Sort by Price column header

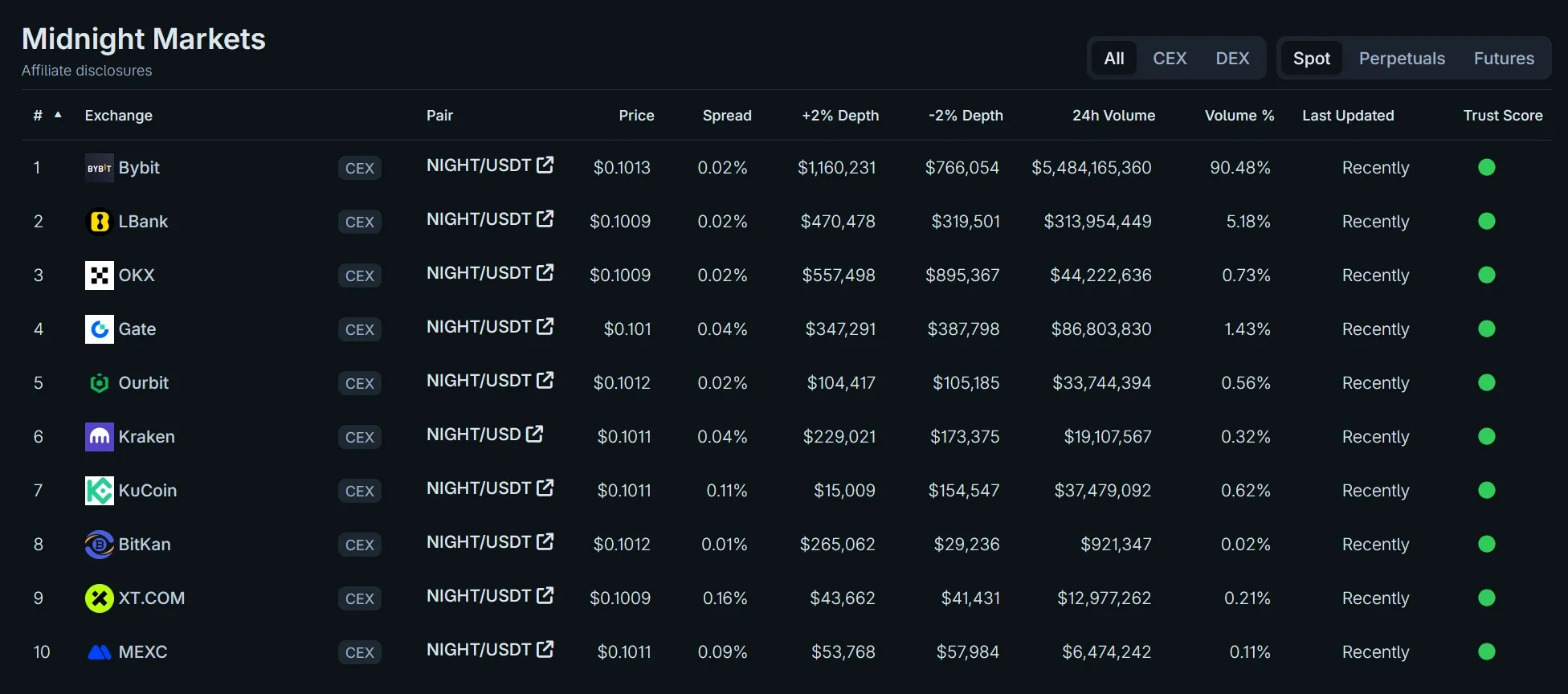click(636, 116)
